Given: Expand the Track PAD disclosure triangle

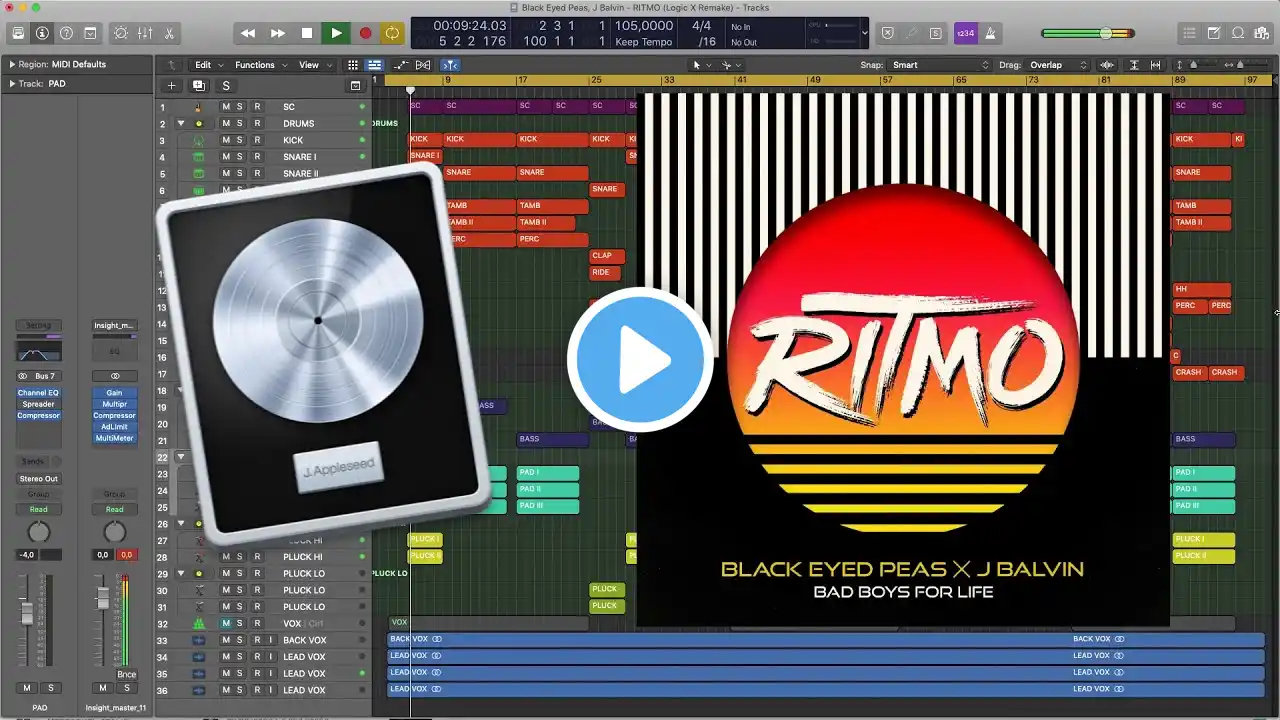Looking at the screenshot, I should pos(12,84).
